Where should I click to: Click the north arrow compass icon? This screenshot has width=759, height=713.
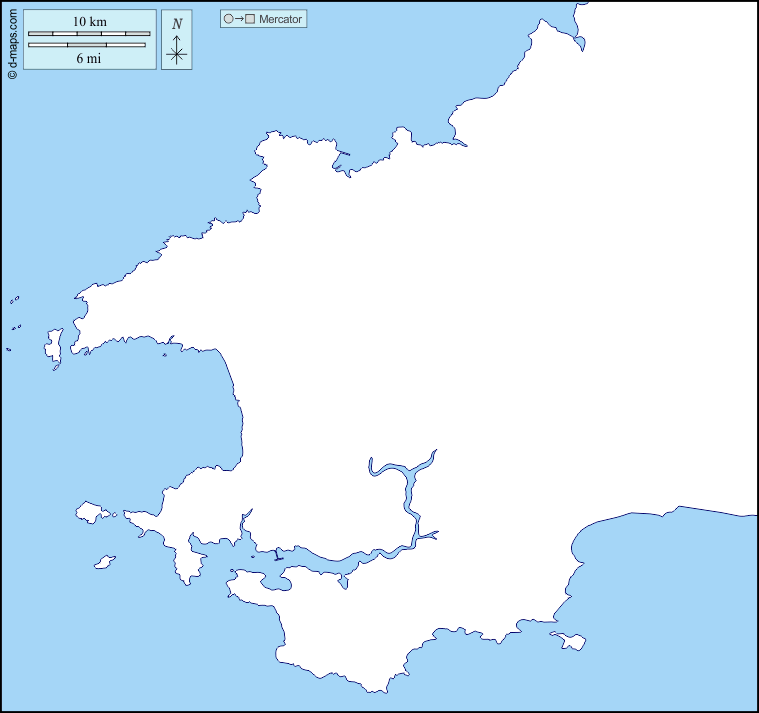pyautogui.click(x=177, y=52)
